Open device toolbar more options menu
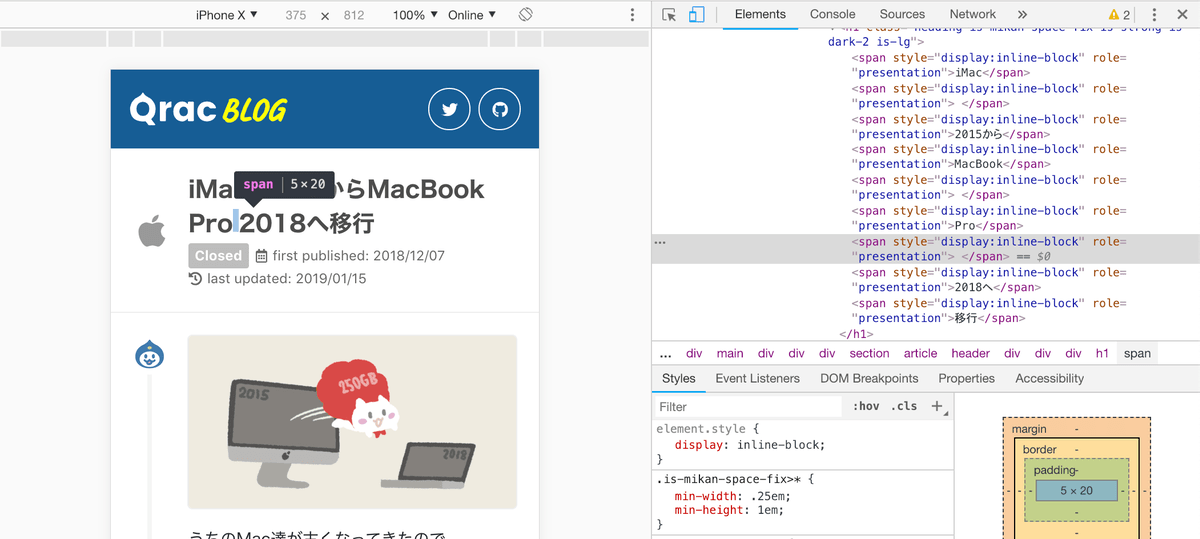The width and height of the screenshot is (1200, 539). [x=632, y=15]
